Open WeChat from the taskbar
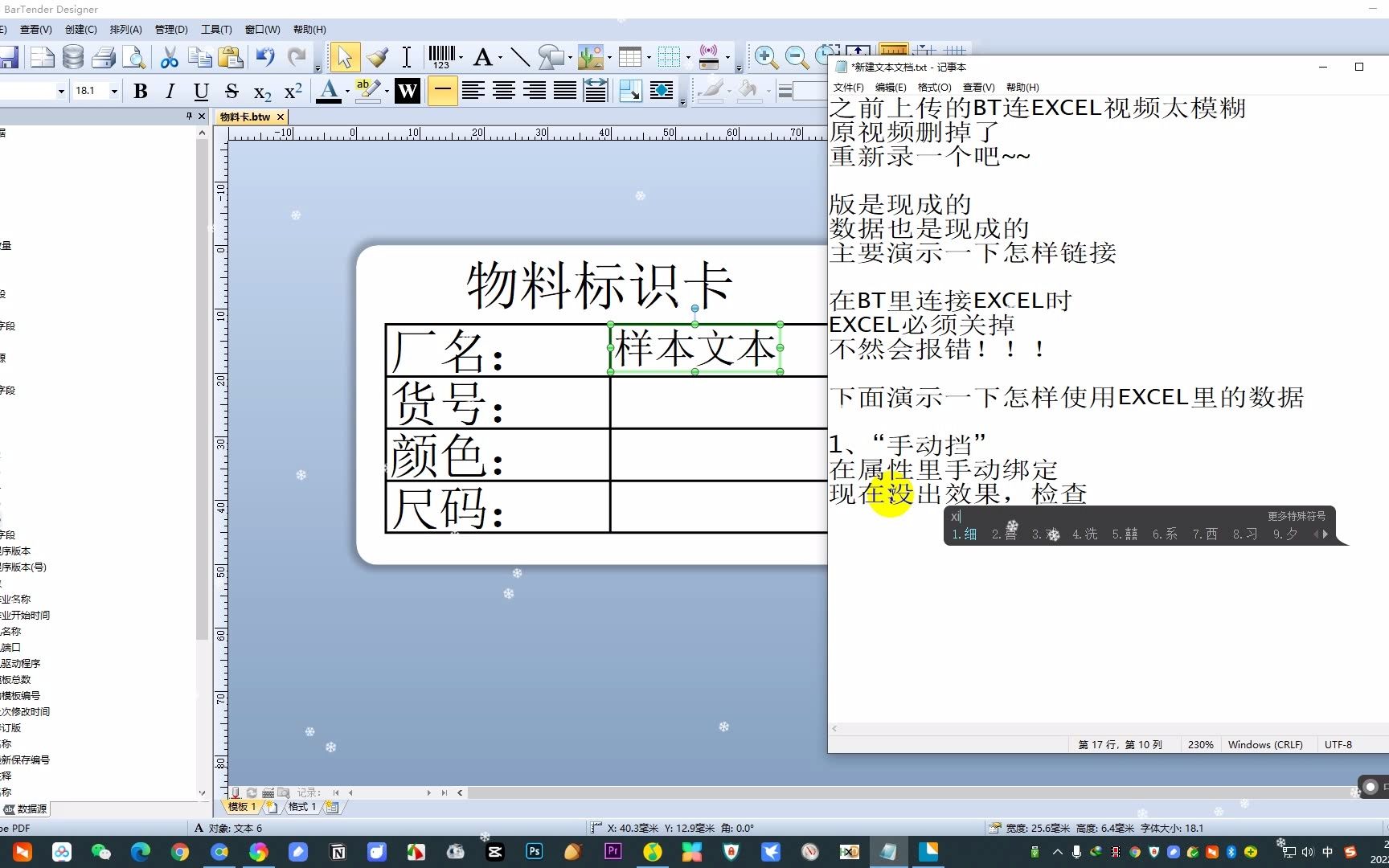 (101, 852)
